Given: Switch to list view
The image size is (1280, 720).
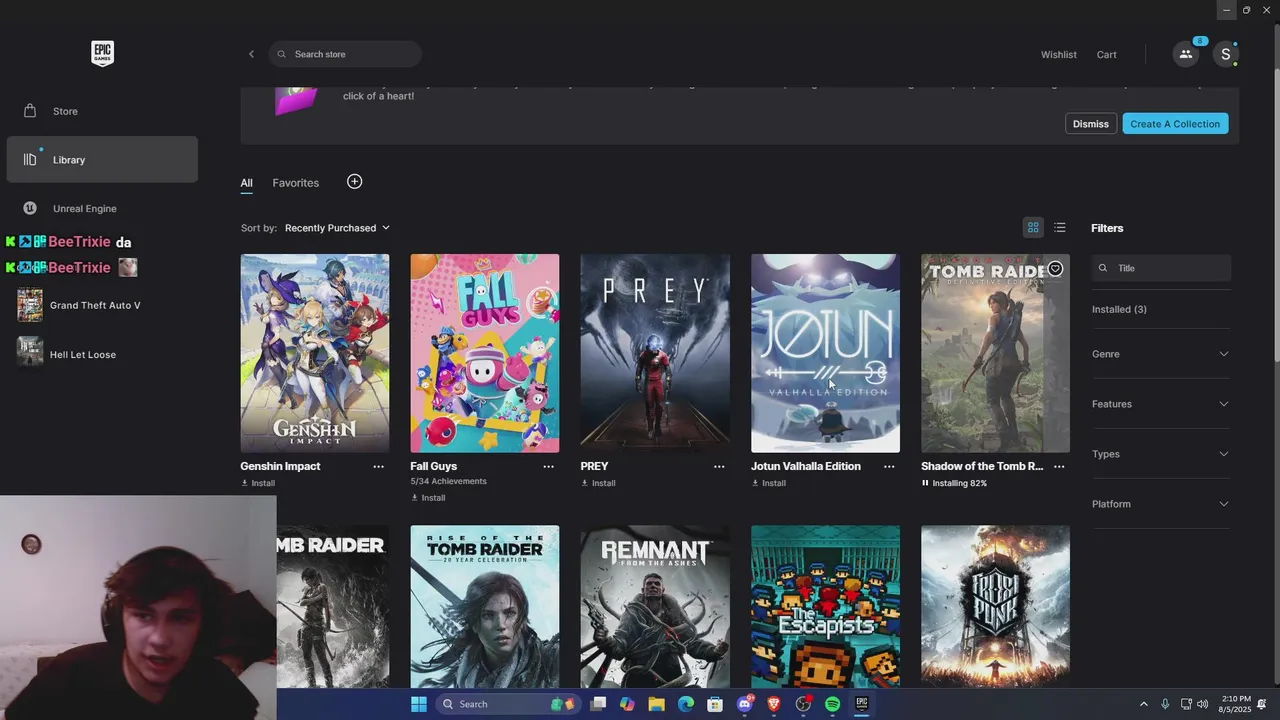Looking at the screenshot, I should pyautogui.click(x=1060, y=228).
